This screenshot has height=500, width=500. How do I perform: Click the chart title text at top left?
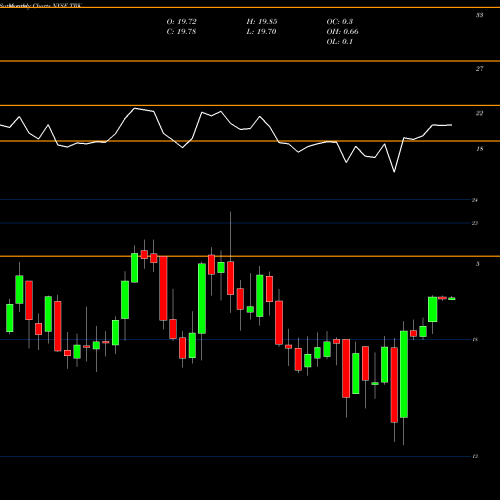coord(41,6)
